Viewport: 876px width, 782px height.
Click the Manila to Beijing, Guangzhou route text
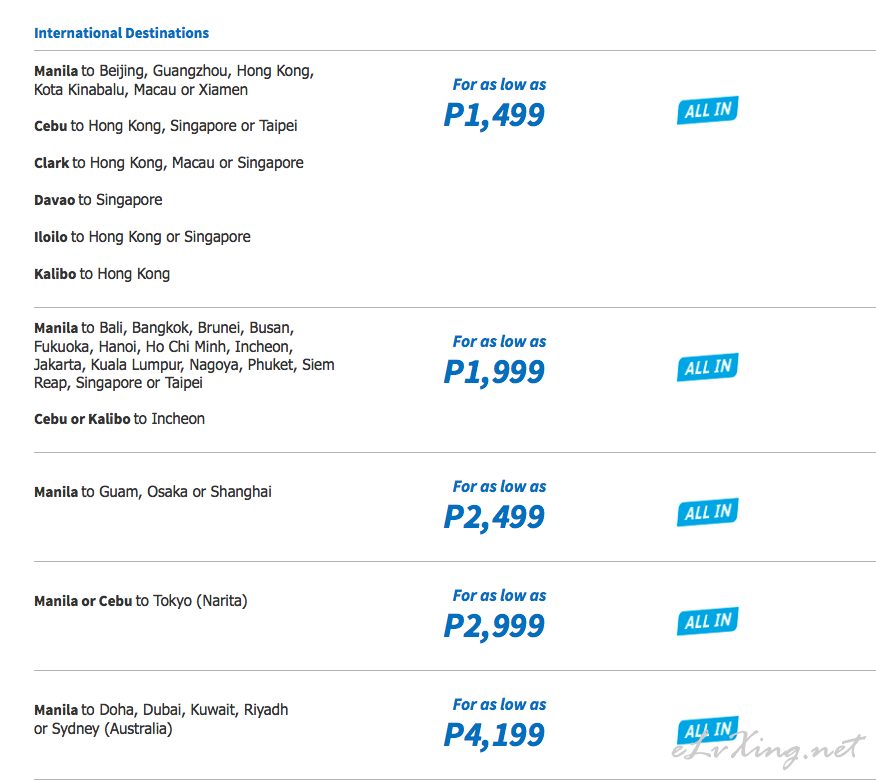[174, 80]
